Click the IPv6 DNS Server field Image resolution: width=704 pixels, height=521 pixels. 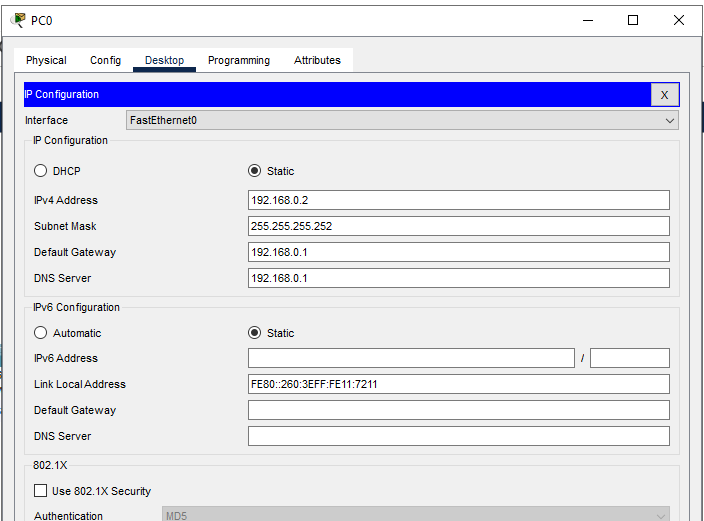(458, 436)
